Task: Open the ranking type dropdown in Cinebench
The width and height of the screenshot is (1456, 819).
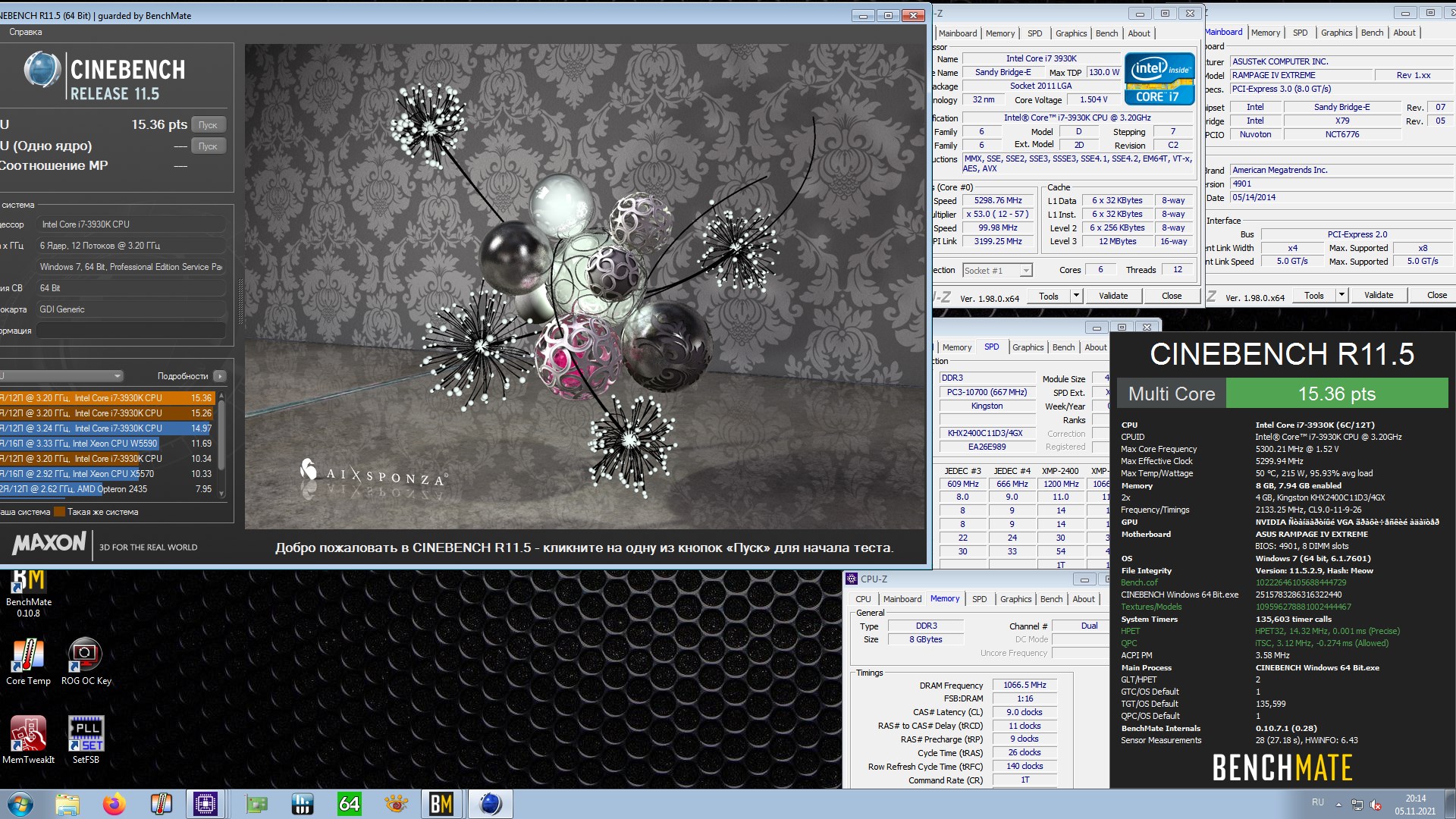Action: (61, 376)
